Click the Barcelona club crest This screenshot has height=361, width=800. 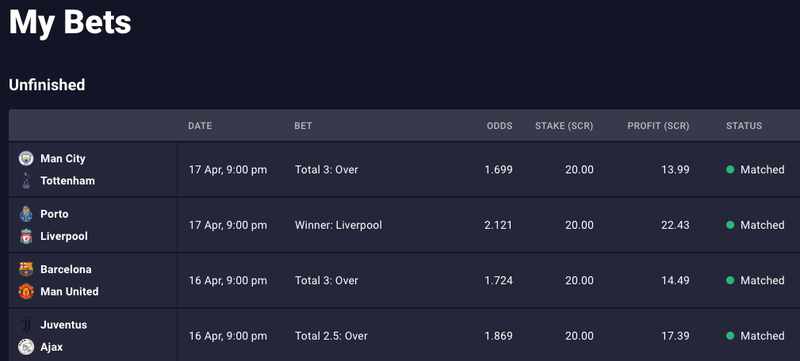(26, 269)
